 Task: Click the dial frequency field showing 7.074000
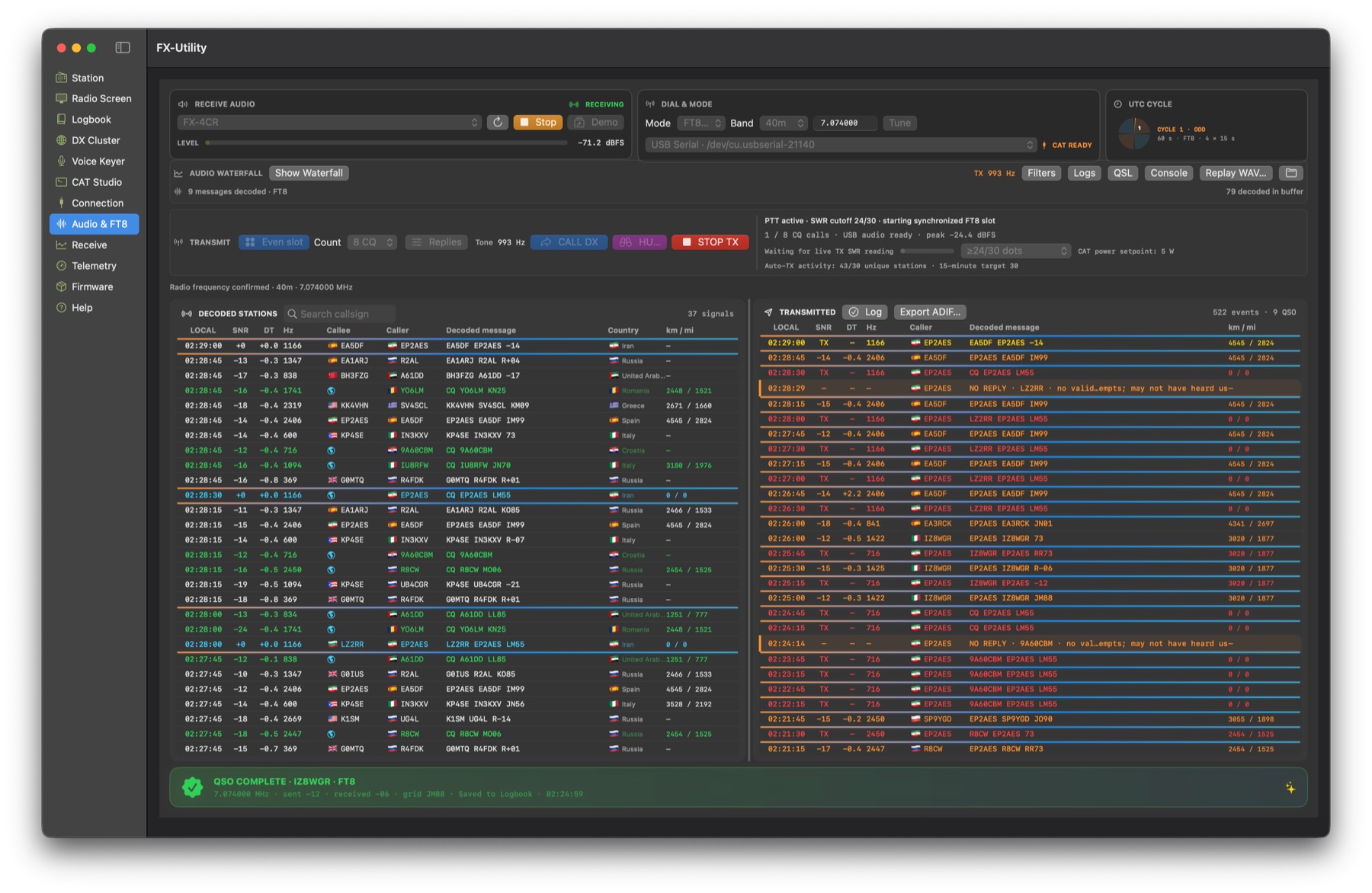coord(845,123)
